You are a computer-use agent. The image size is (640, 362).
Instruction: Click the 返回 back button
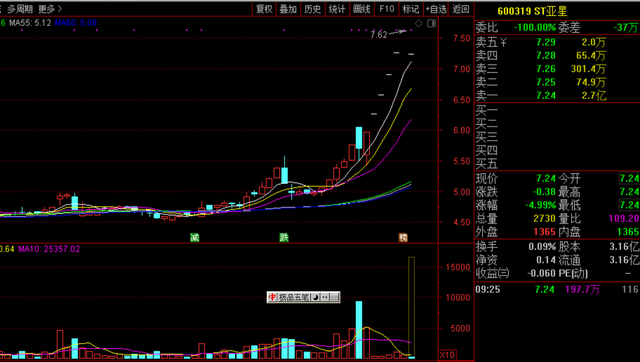pos(461,9)
